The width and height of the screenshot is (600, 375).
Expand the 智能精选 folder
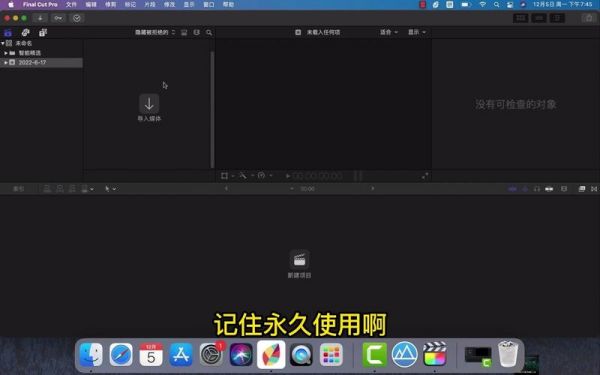pos(6,53)
